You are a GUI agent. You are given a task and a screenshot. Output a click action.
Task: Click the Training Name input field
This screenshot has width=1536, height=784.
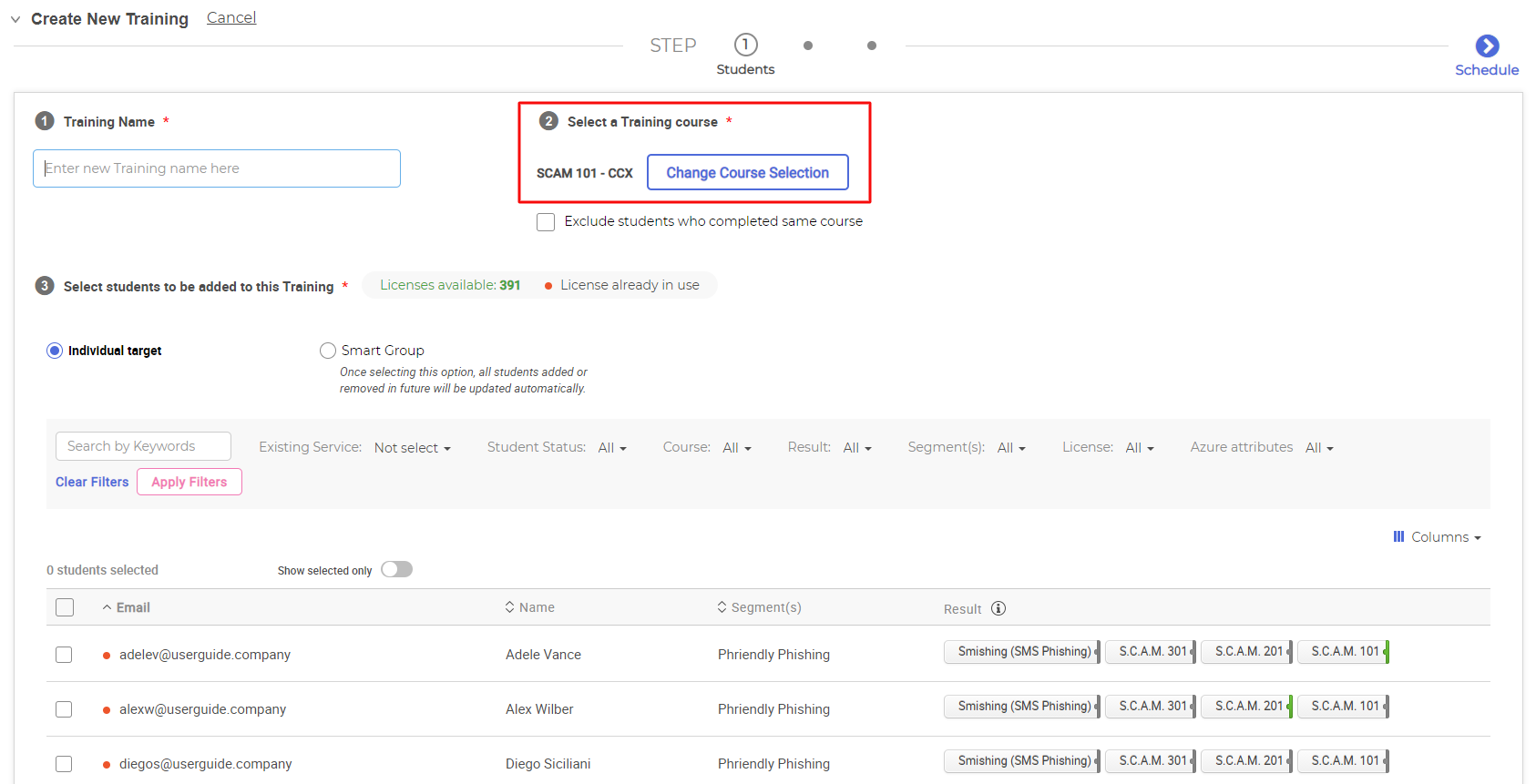pyautogui.click(x=217, y=168)
